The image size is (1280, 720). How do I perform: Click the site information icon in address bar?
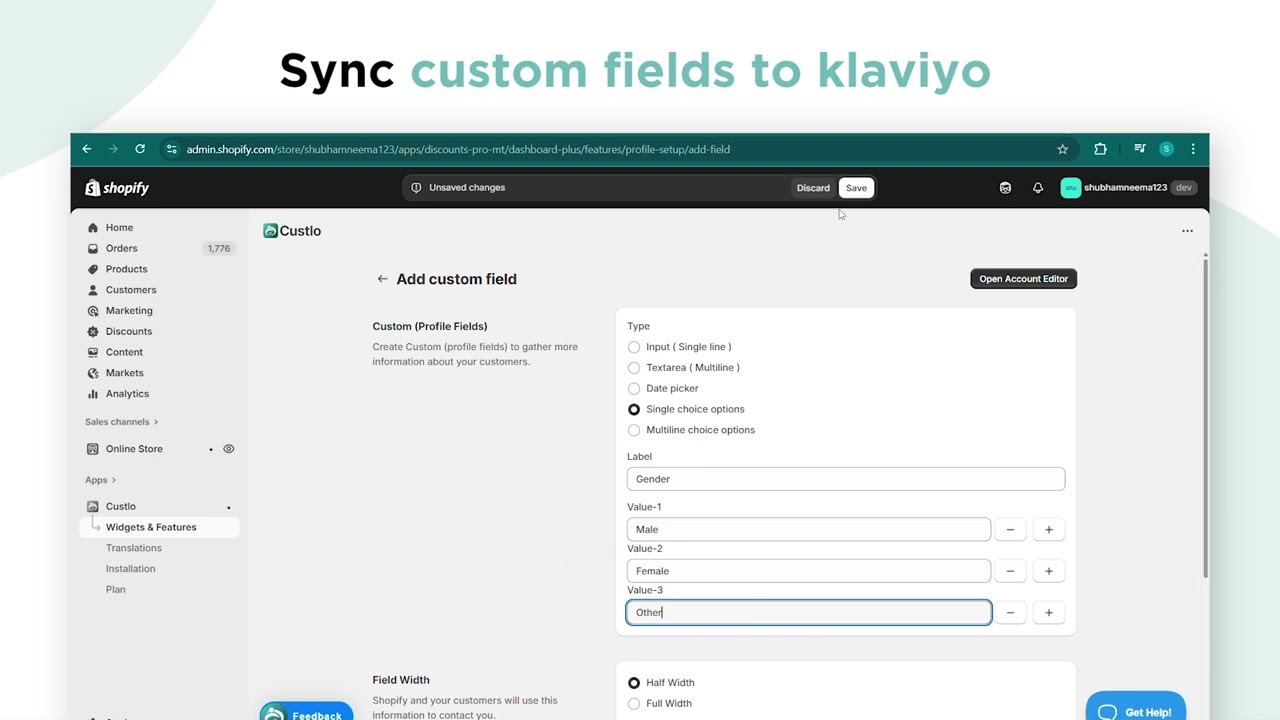172,149
